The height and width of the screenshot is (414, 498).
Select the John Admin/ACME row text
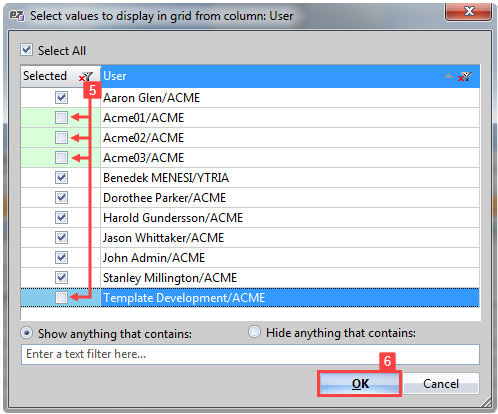click(154, 258)
